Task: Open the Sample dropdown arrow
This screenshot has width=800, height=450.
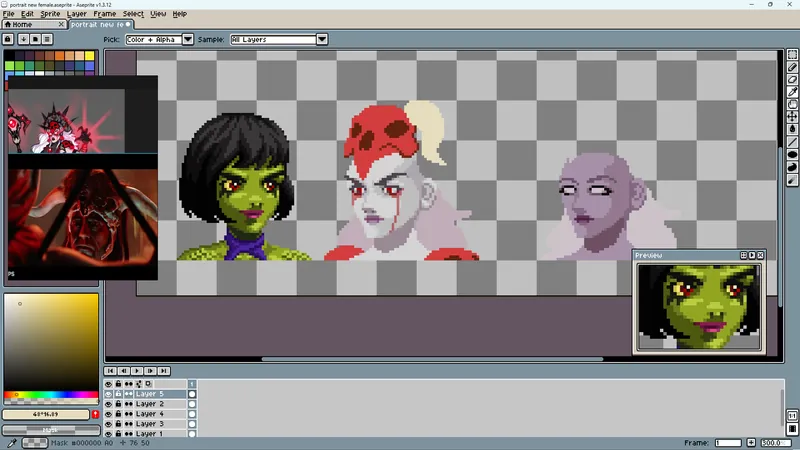Action: pos(322,39)
